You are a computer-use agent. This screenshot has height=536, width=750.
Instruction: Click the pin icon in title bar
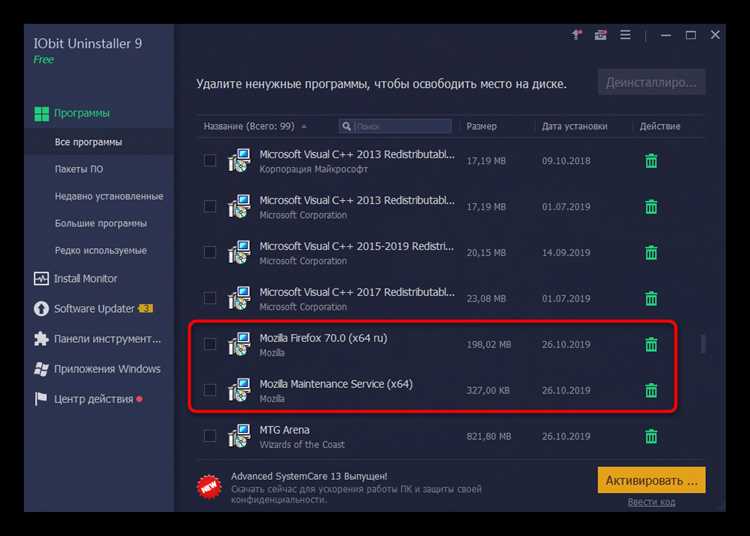pos(577,34)
